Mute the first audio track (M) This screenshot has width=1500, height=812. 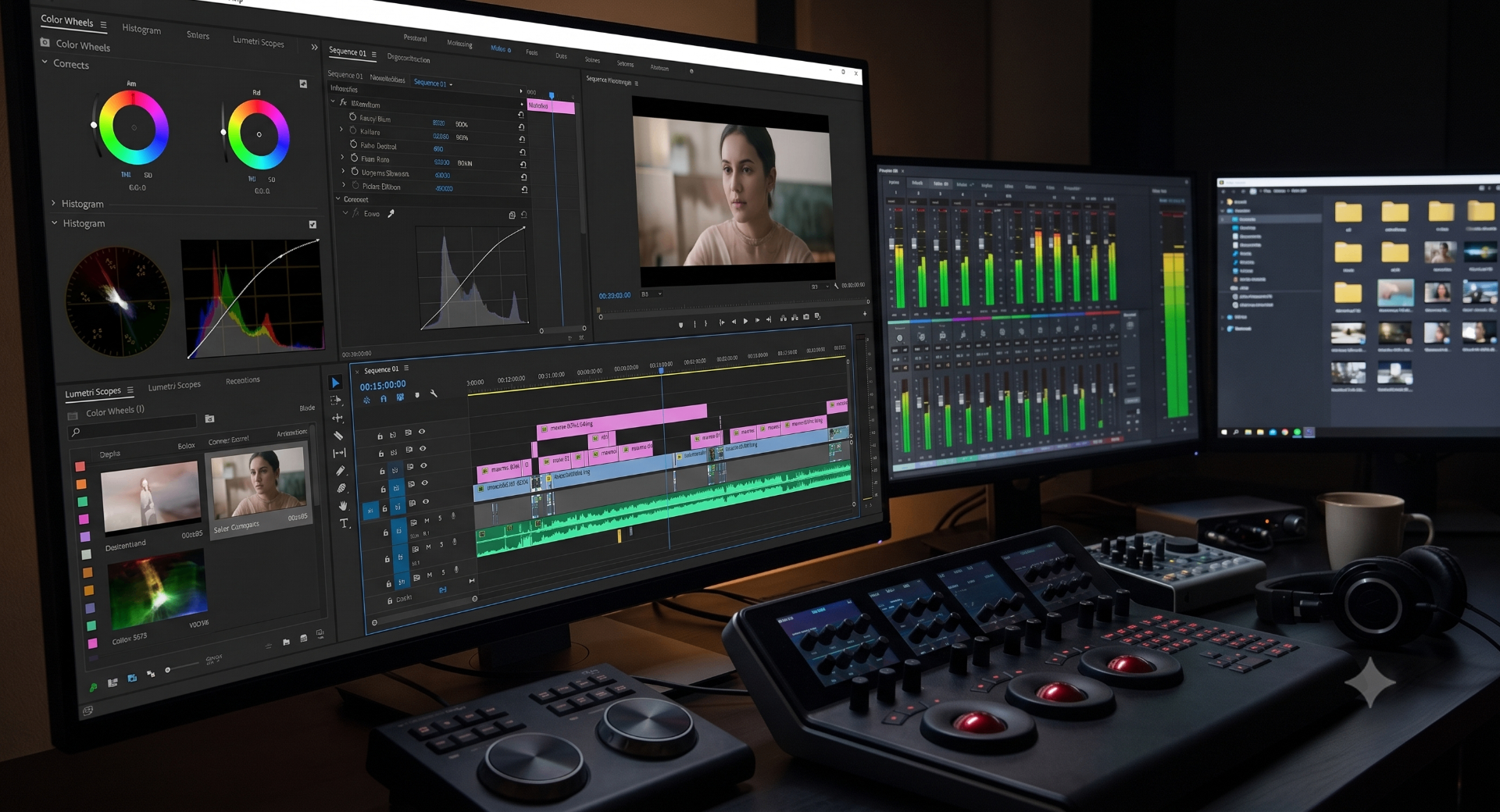tap(427, 521)
